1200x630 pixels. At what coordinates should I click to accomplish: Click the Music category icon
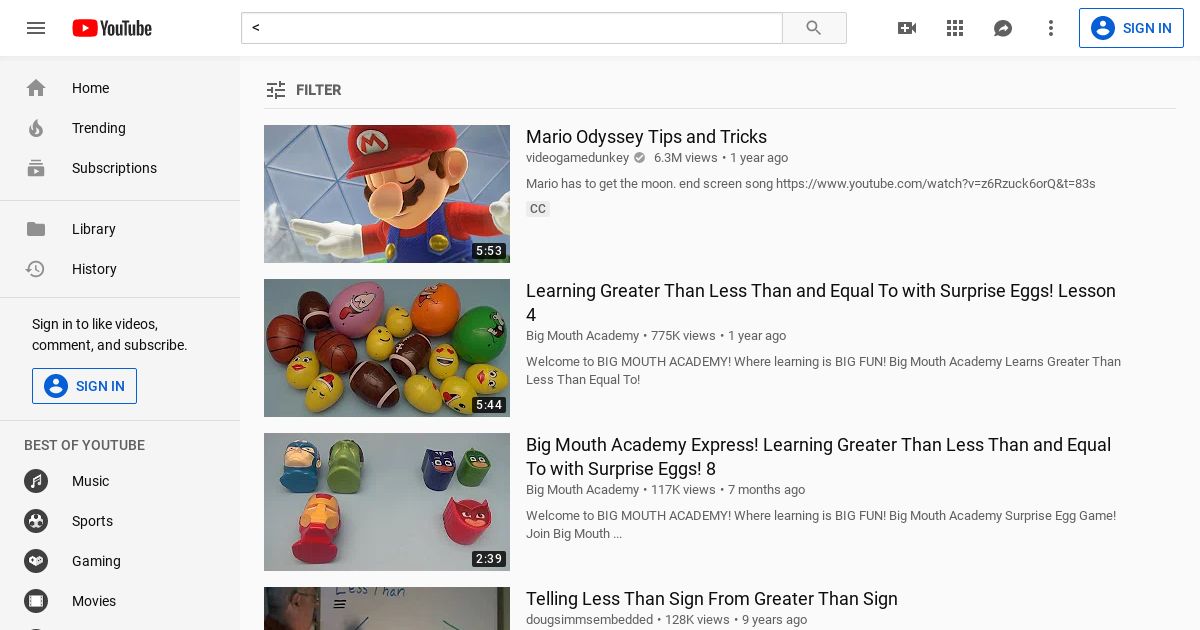[x=36, y=481]
